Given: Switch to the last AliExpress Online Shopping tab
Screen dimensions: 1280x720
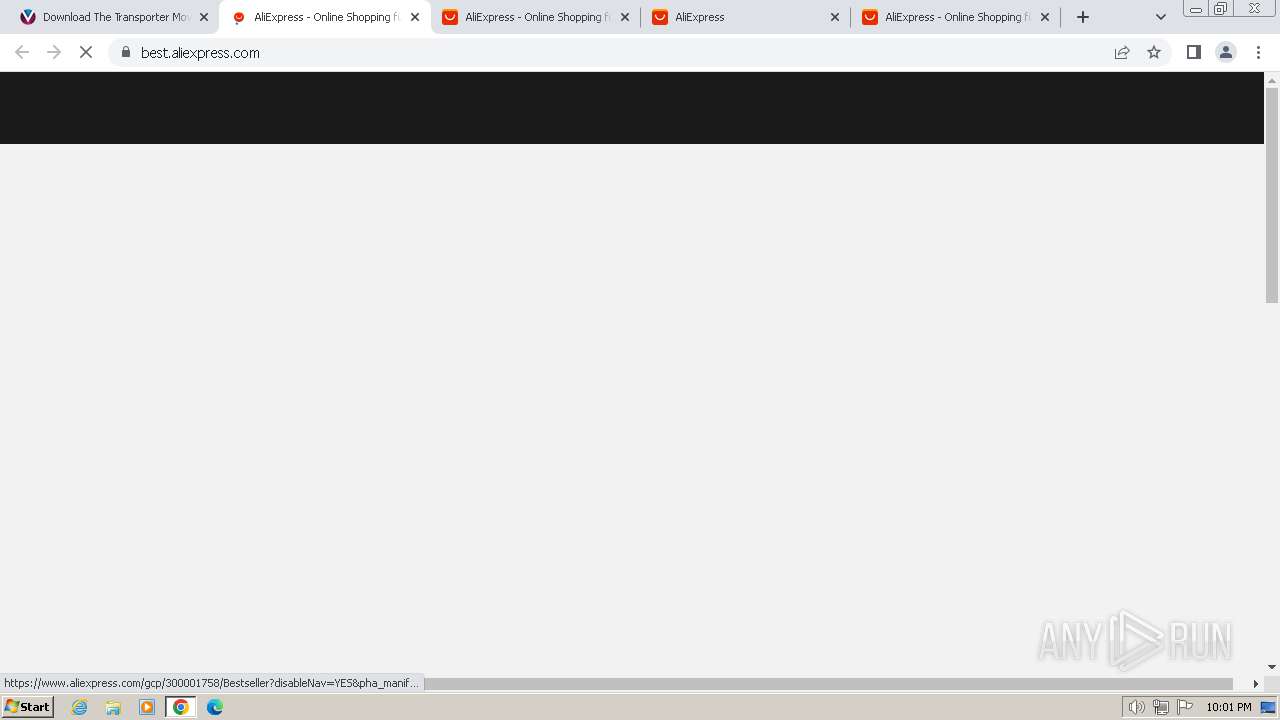Looking at the screenshot, I should pos(955,17).
